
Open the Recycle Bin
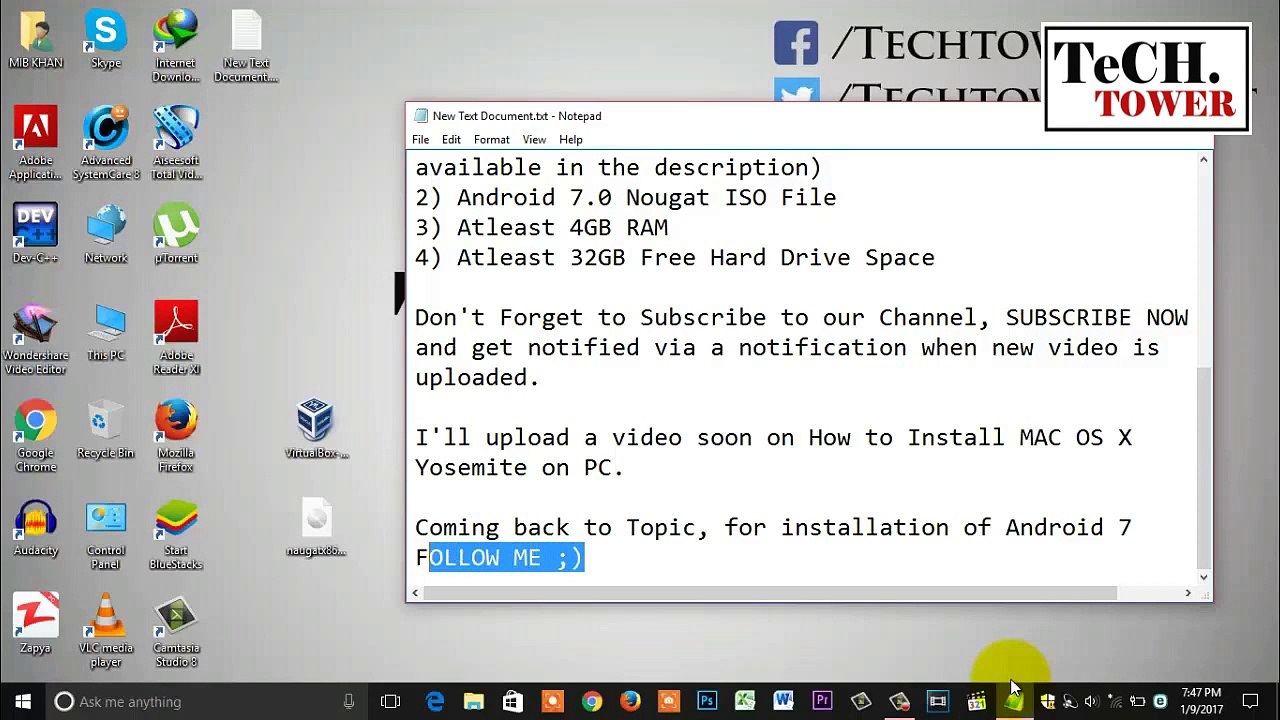pos(106,430)
